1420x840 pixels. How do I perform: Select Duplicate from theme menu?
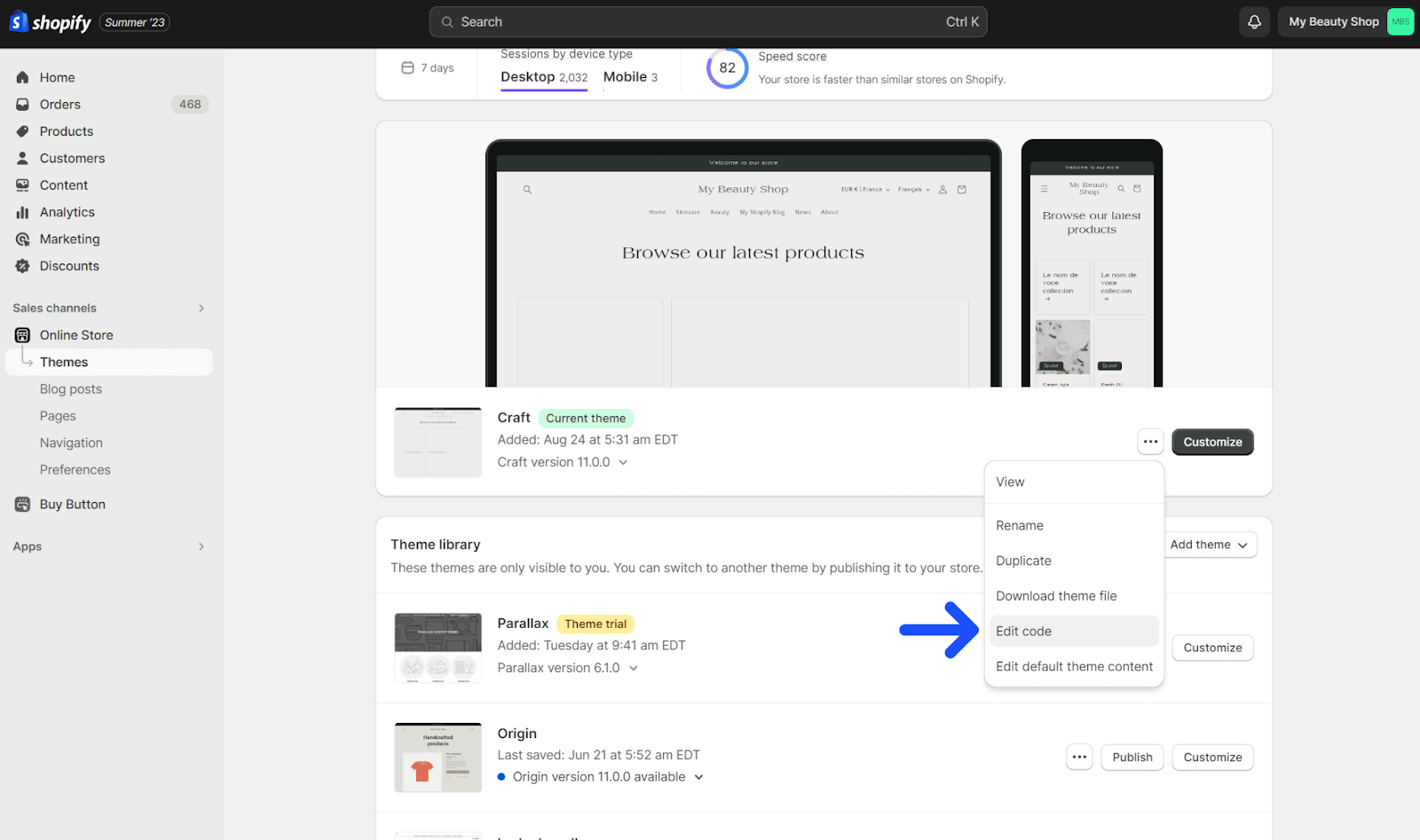click(1074, 561)
